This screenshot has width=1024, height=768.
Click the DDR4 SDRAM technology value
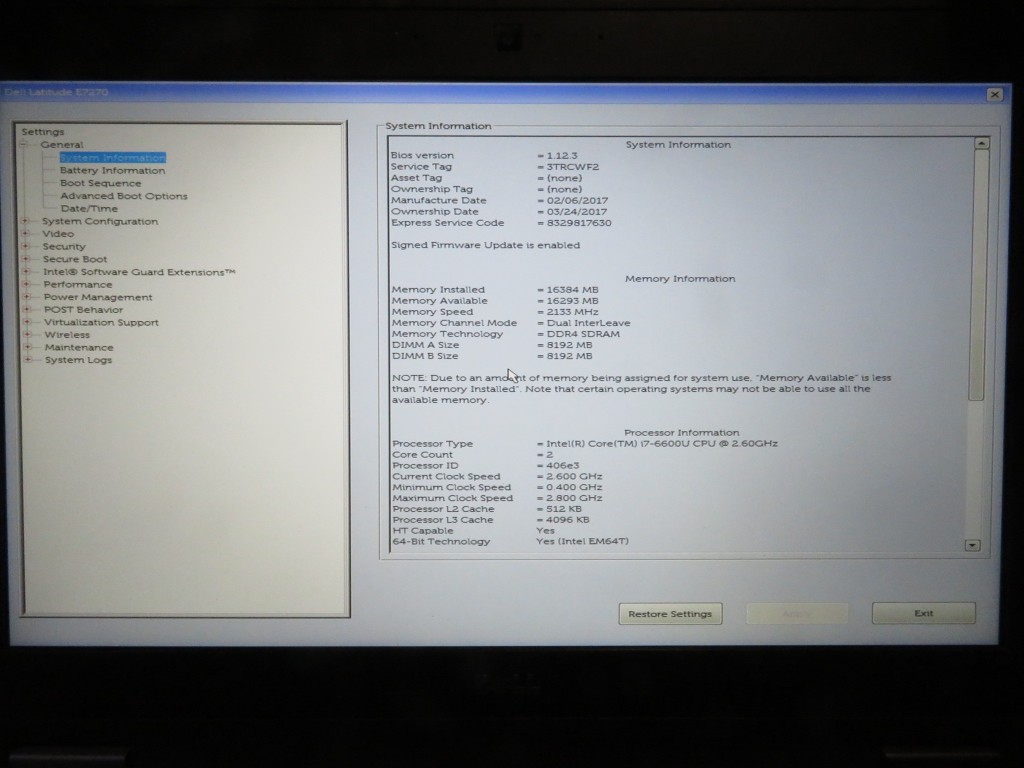click(583, 334)
